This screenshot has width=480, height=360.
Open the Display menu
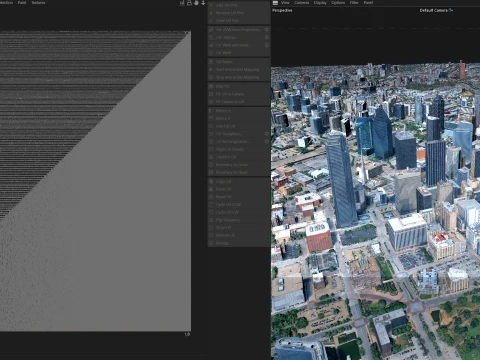tap(320, 2)
